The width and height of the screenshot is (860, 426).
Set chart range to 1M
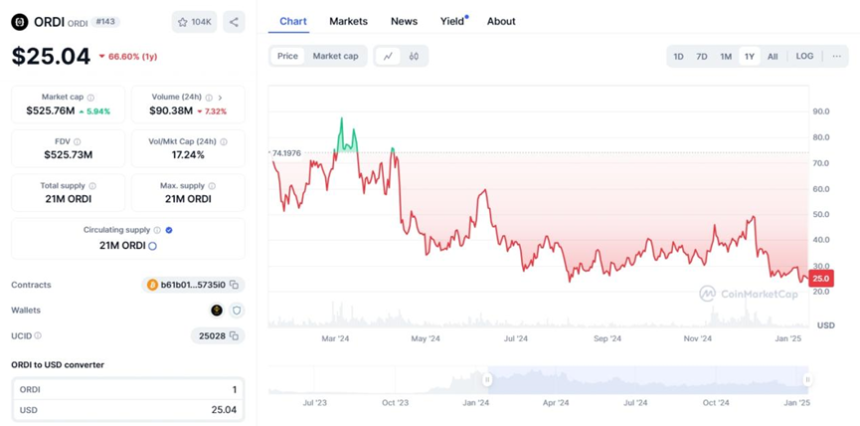click(x=726, y=56)
